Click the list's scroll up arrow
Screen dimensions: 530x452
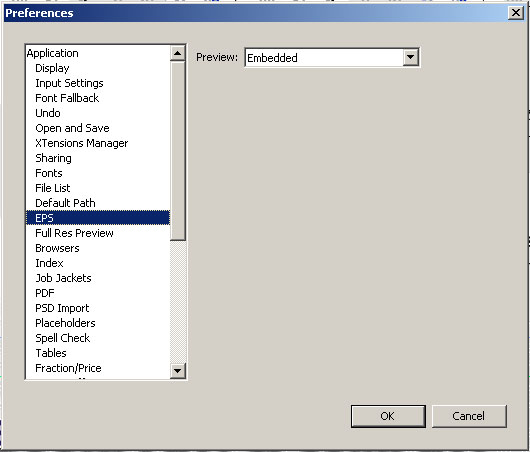pyautogui.click(x=178, y=53)
